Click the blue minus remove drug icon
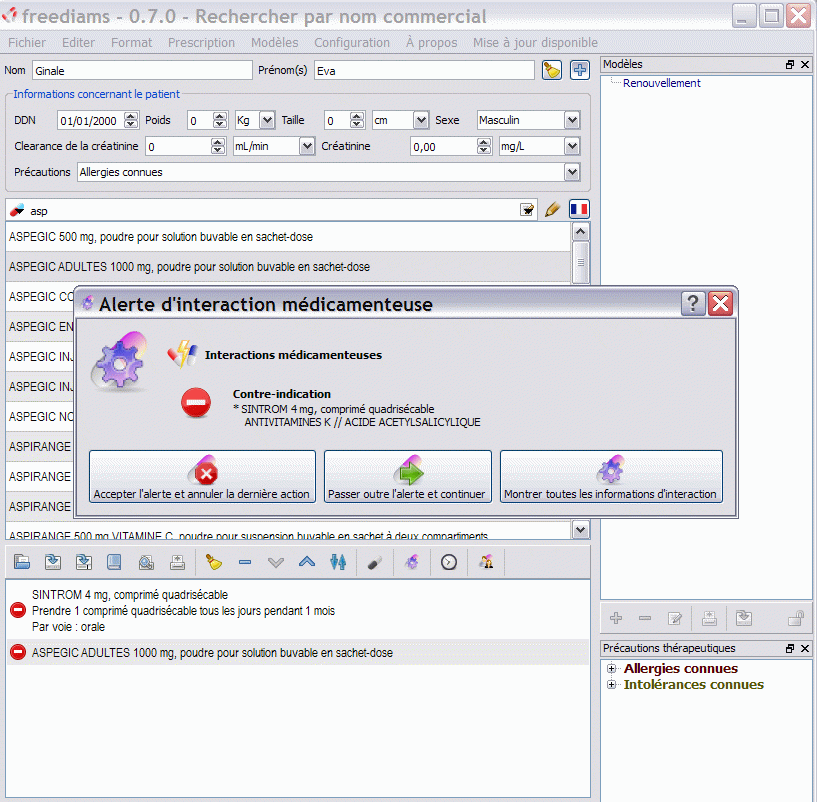Image resolution: width=817 pixels, height=802 pixels. 245,562
